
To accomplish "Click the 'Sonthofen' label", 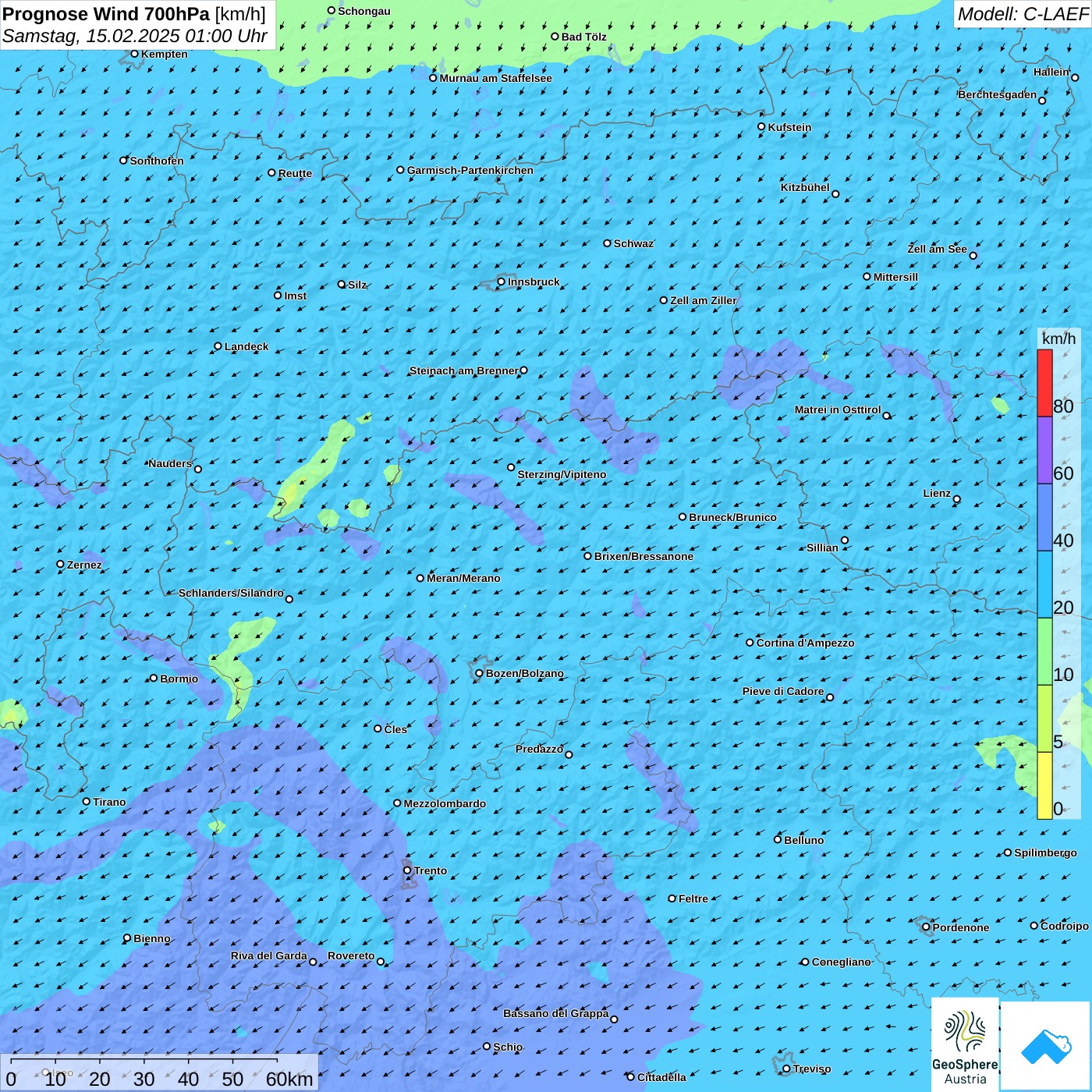I will pos(157,161).
